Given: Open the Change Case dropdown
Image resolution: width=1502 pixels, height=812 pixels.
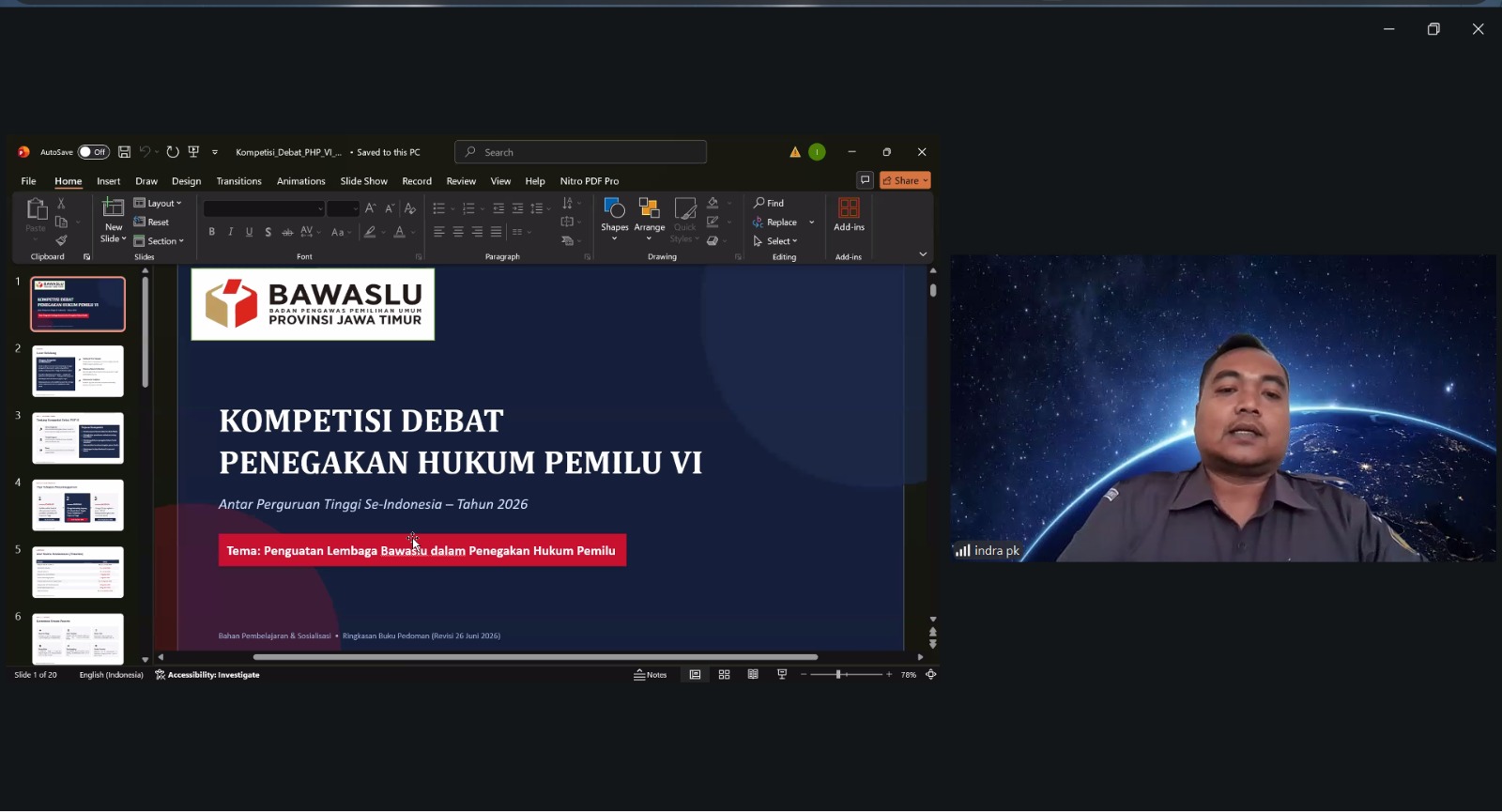Looking at the screenshot, I should [x=340, y=232].
